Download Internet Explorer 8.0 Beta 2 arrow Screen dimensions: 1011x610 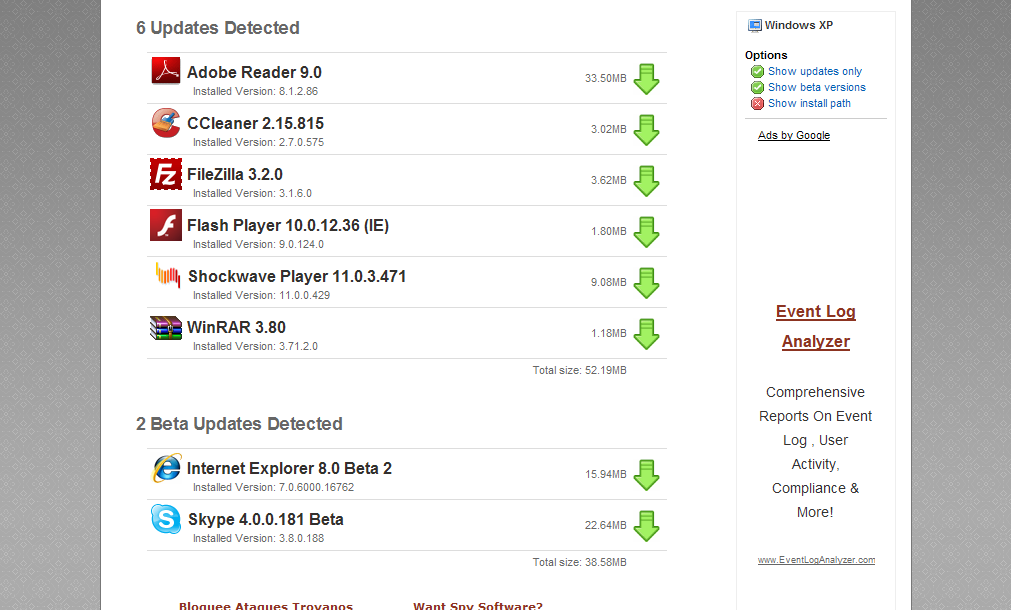(646, 475)
